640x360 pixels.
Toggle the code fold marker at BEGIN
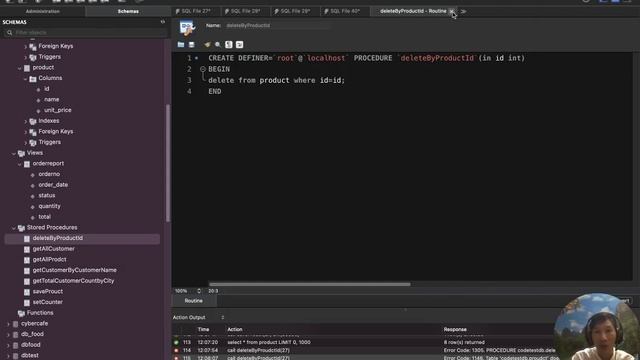pyautogui.click(x=203, y=69)
